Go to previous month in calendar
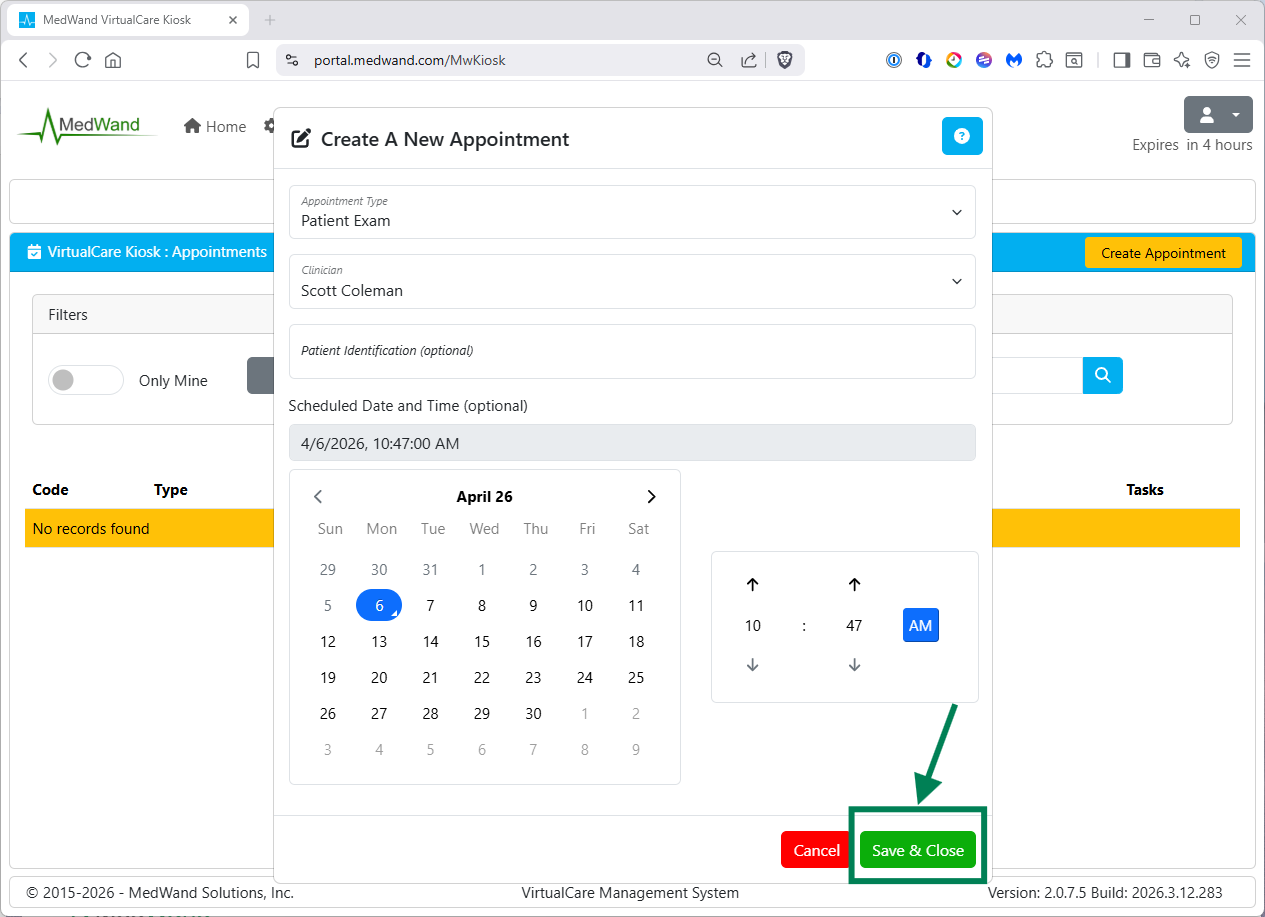Viewport: 1265px width, 917px height. [318, 497]
